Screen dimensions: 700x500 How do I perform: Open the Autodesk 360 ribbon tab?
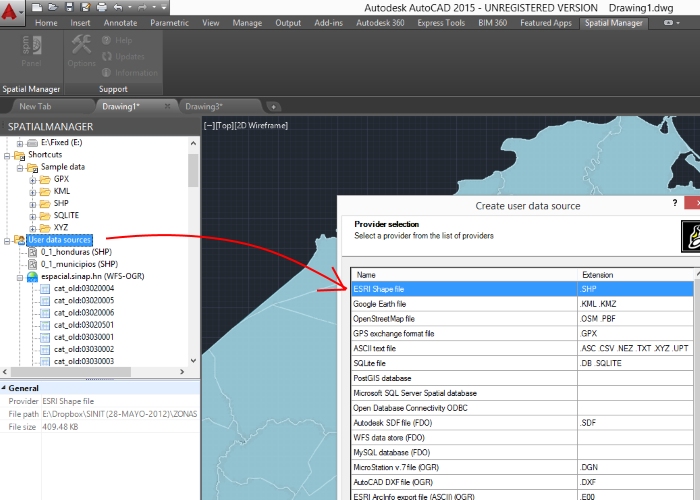[380, 23]
